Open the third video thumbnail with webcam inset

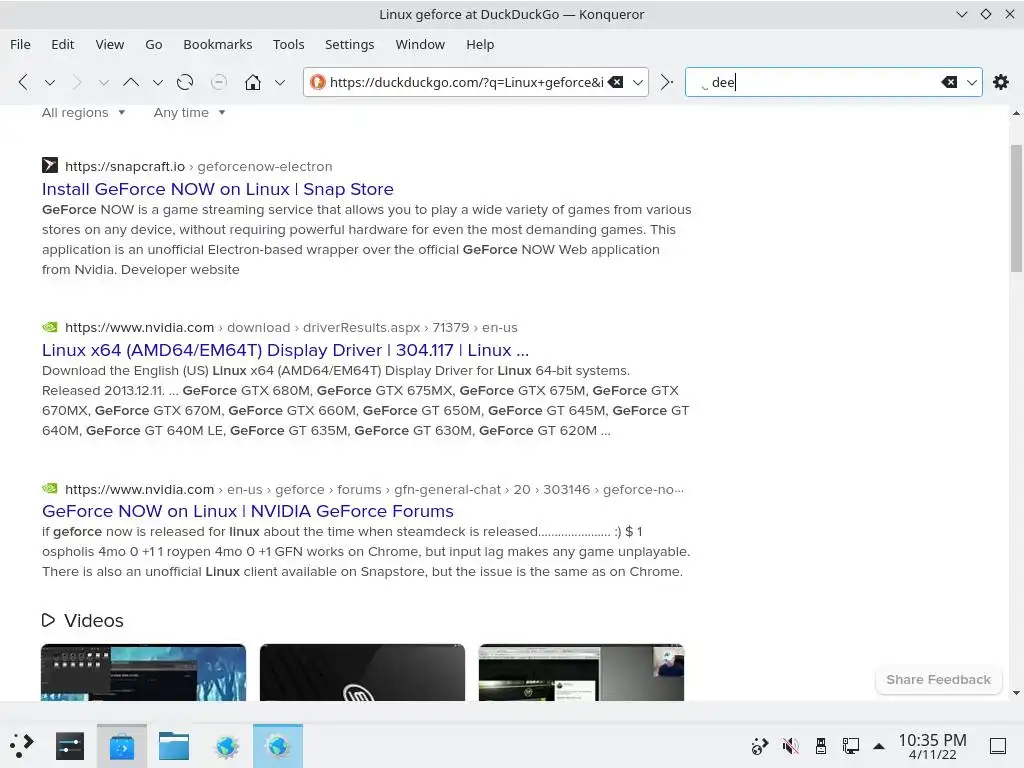581,673
